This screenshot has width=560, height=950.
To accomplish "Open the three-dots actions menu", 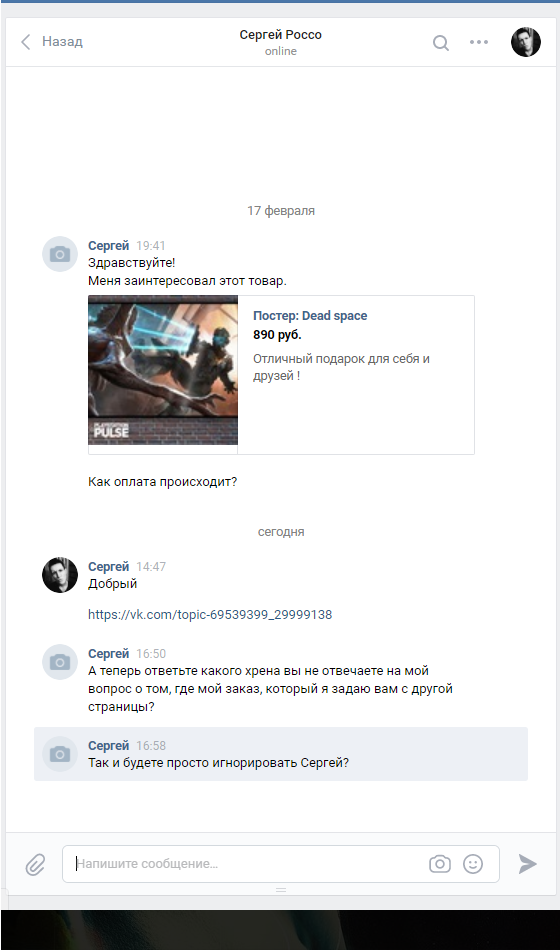I will coord(479,42).
